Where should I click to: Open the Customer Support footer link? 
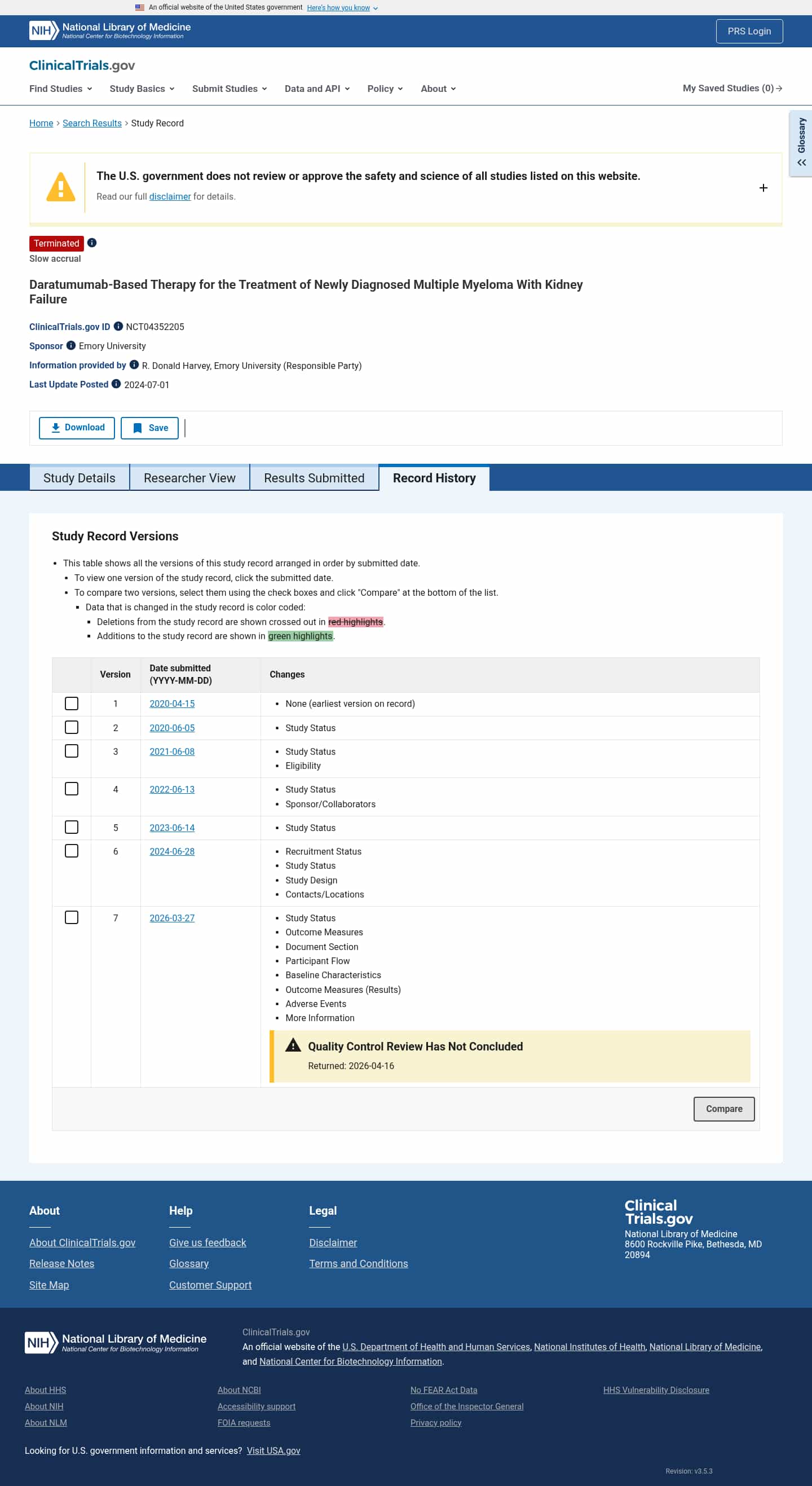pos(210,1285)
